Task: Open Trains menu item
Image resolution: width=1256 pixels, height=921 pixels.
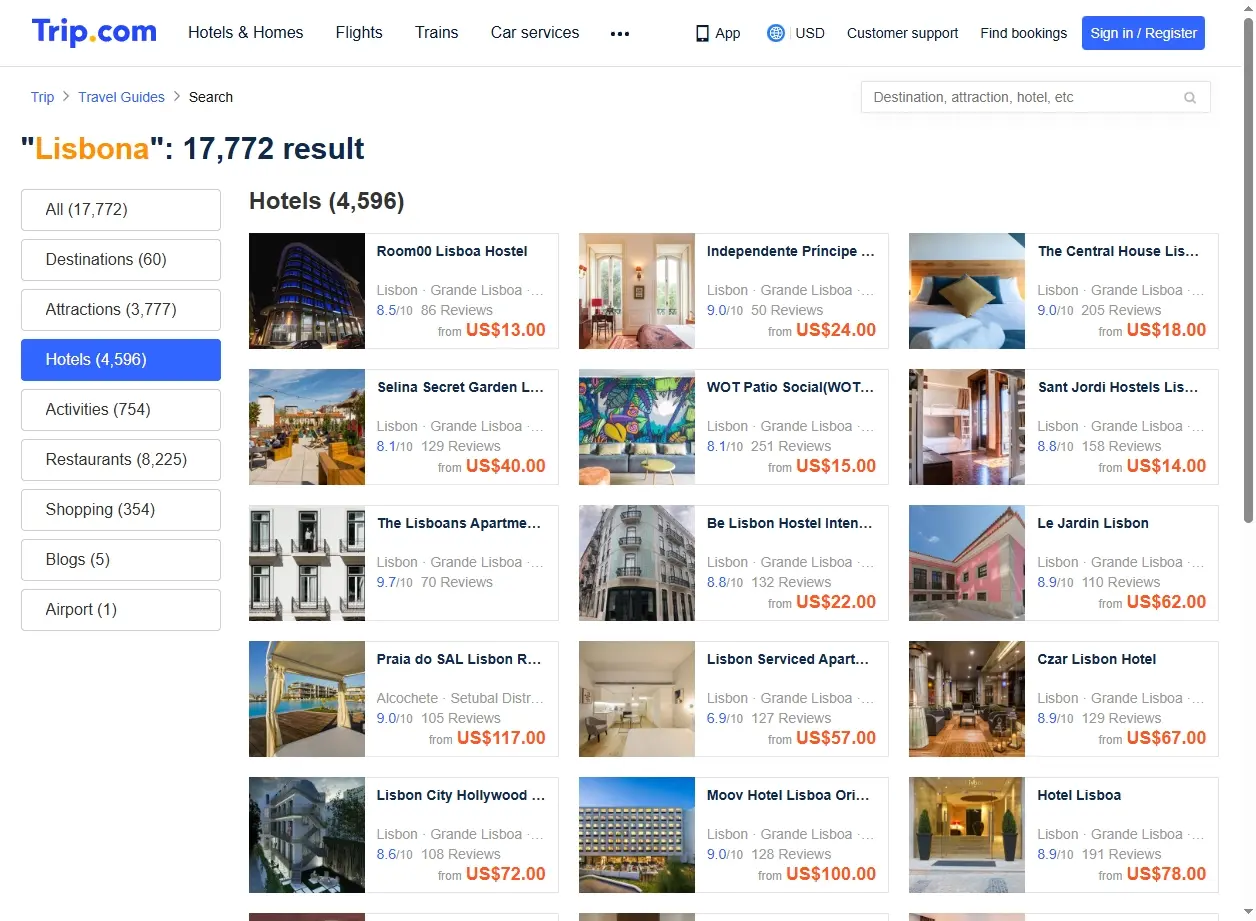Action: 437,32
